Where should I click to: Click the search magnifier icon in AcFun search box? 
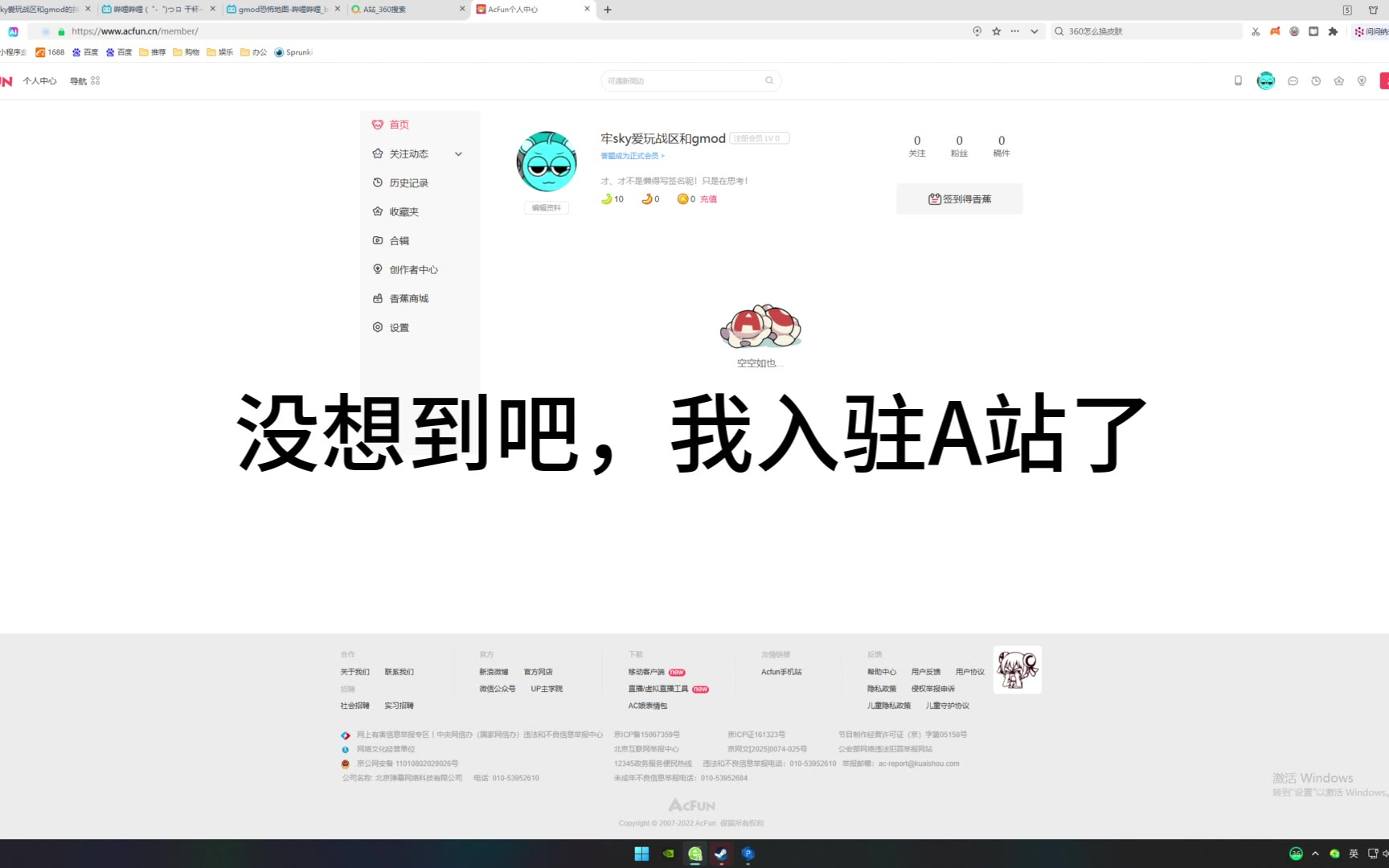coord(769,80)
